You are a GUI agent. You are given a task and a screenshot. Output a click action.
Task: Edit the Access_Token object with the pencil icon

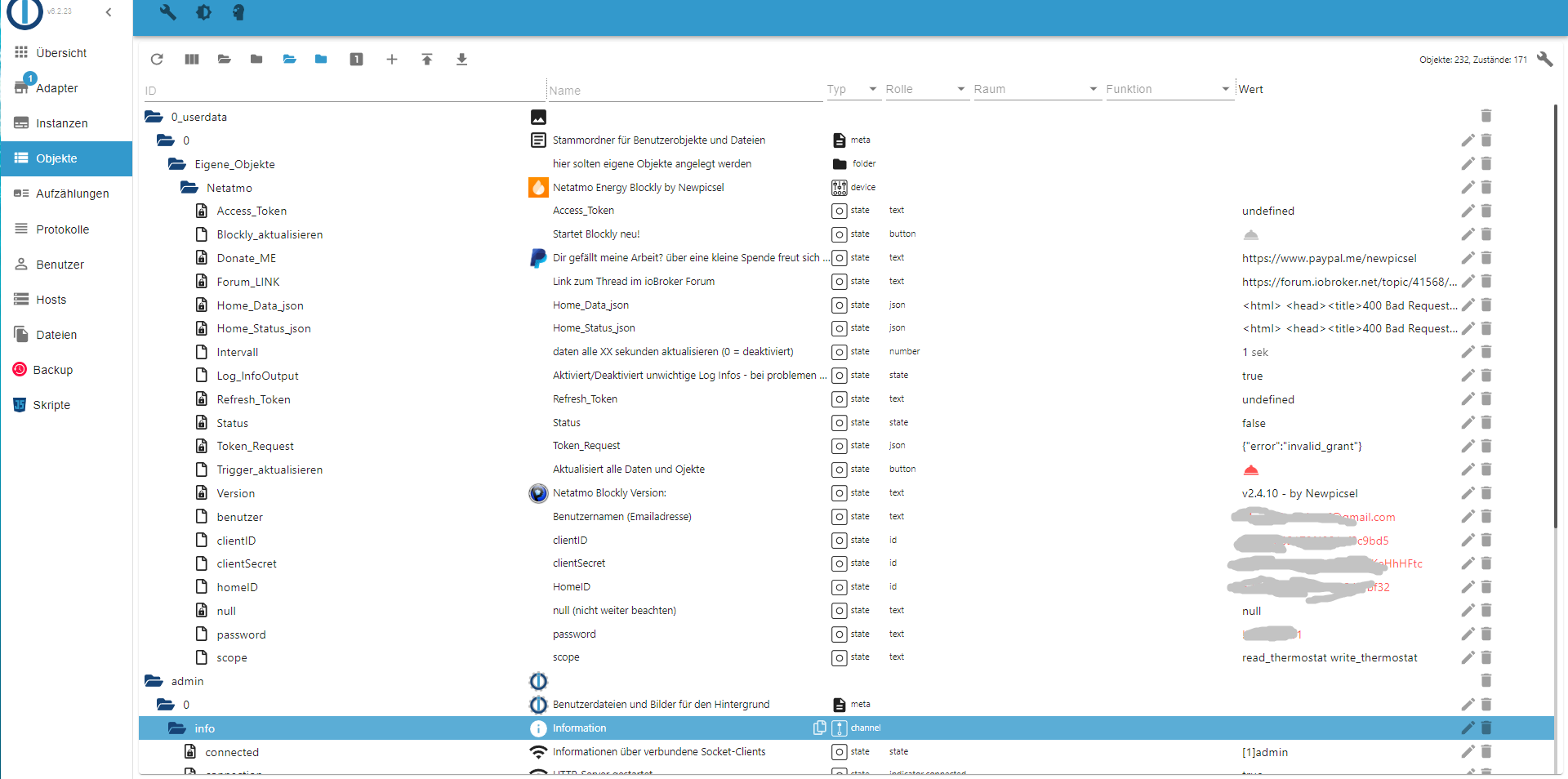tap(1468, 211)
